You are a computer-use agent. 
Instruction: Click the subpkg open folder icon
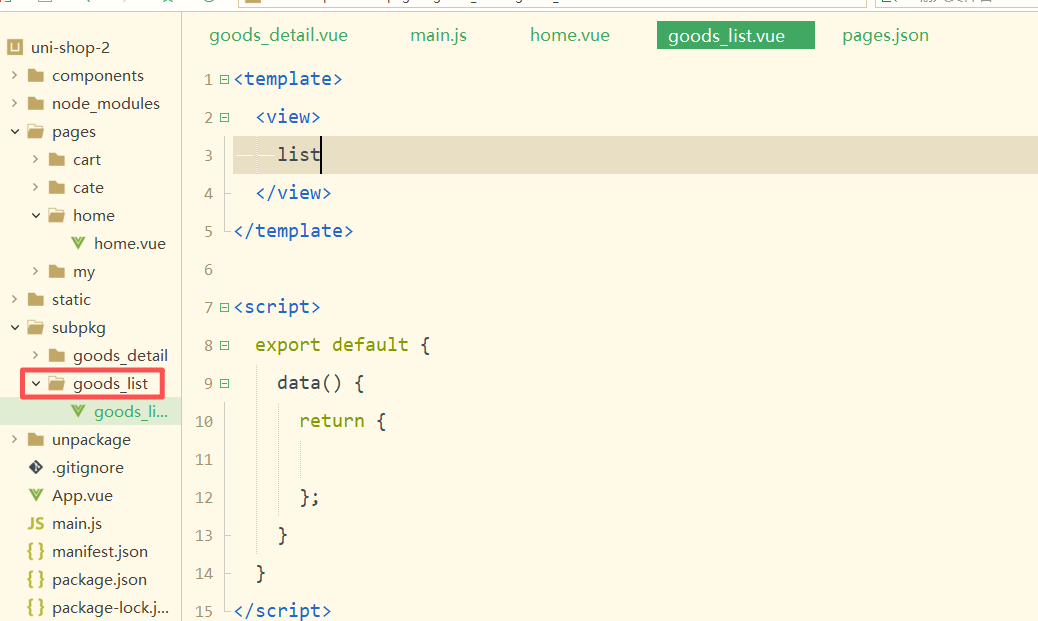(36, 327)
